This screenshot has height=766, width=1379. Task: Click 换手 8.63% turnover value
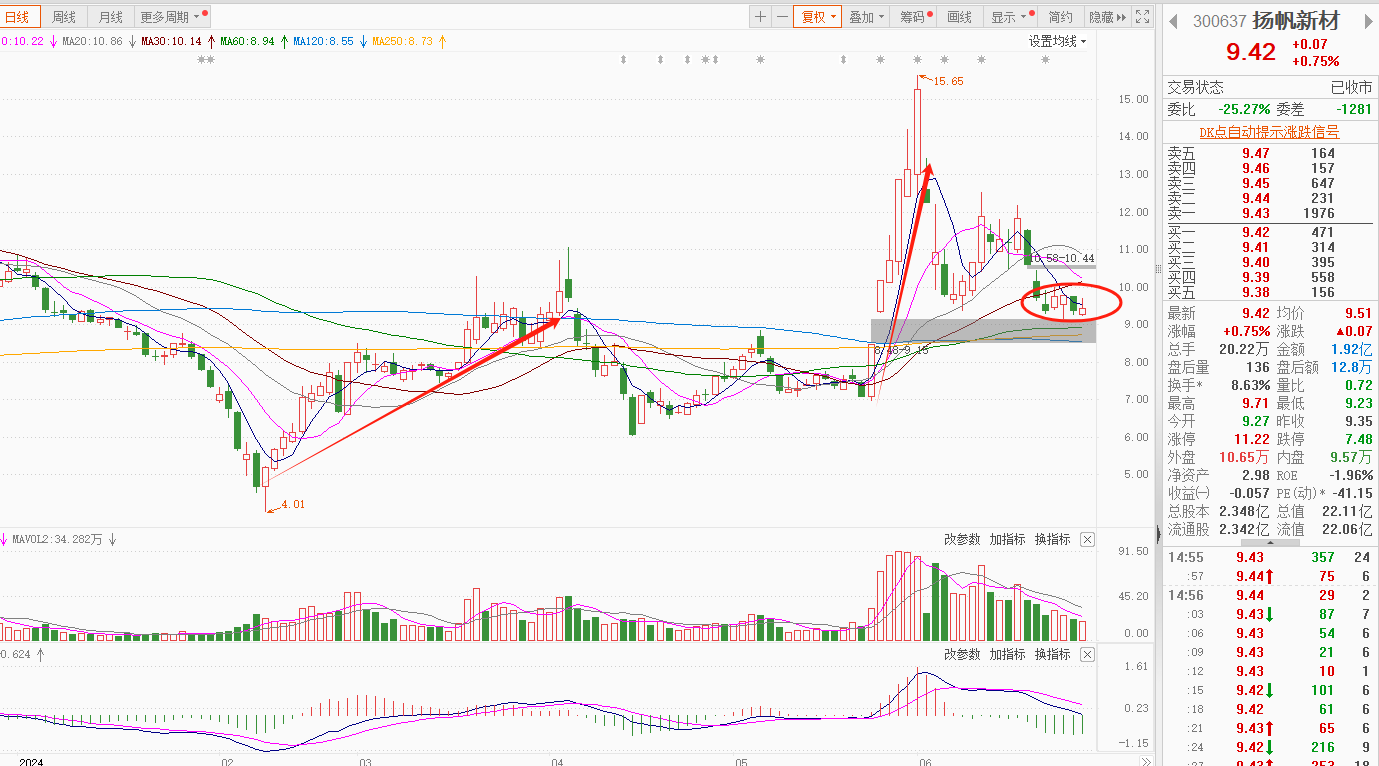click(x=1249, y=385)
